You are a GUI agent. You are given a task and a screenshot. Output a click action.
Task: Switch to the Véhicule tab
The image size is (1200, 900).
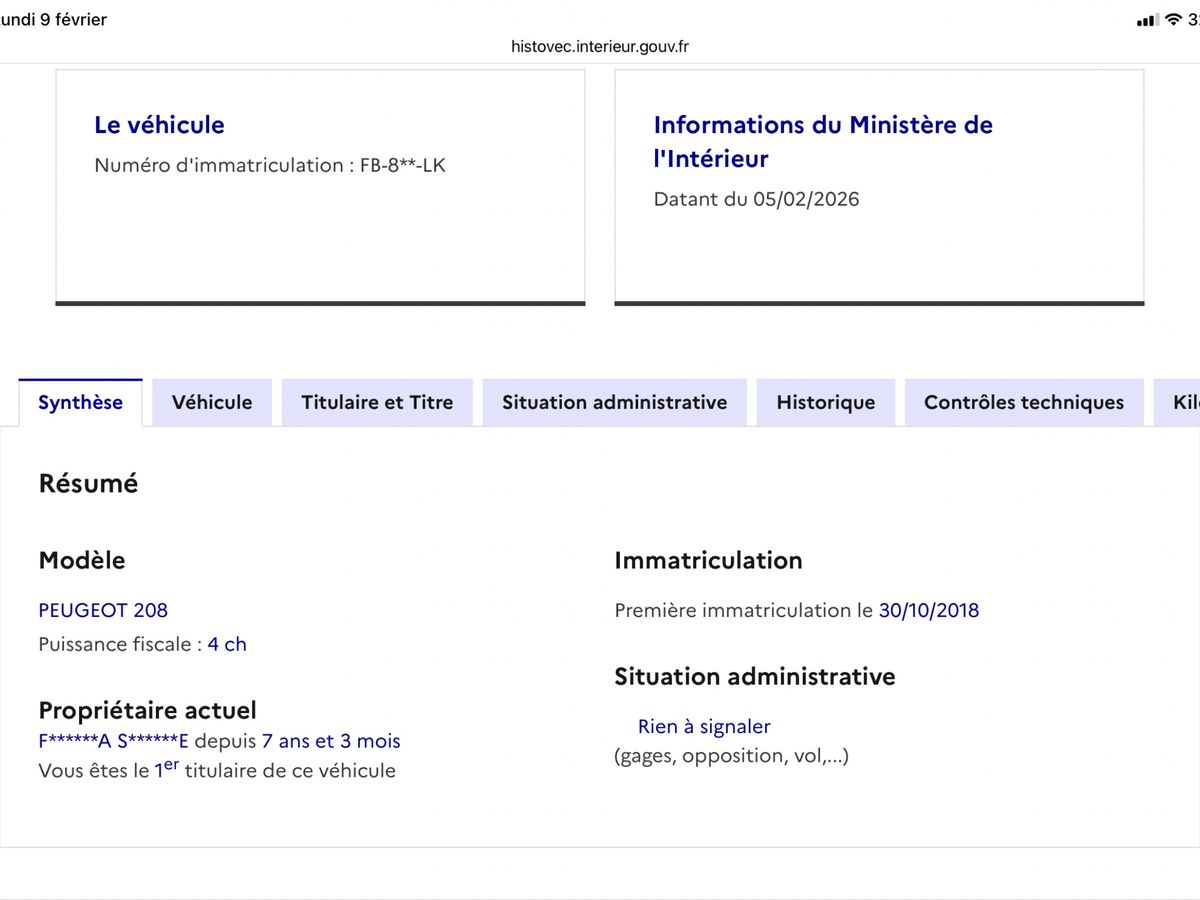[212, 402]
